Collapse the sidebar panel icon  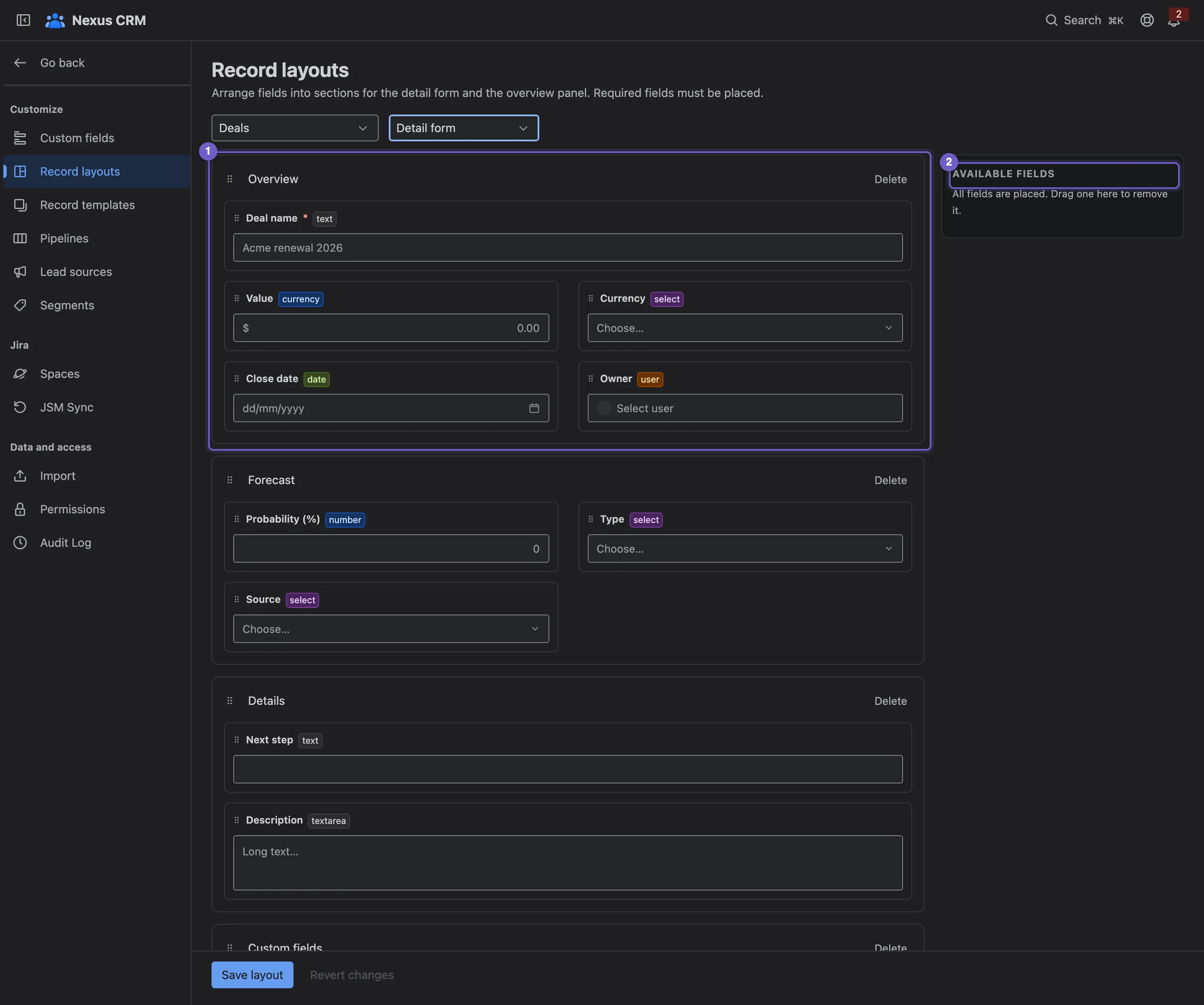[23, 20]
